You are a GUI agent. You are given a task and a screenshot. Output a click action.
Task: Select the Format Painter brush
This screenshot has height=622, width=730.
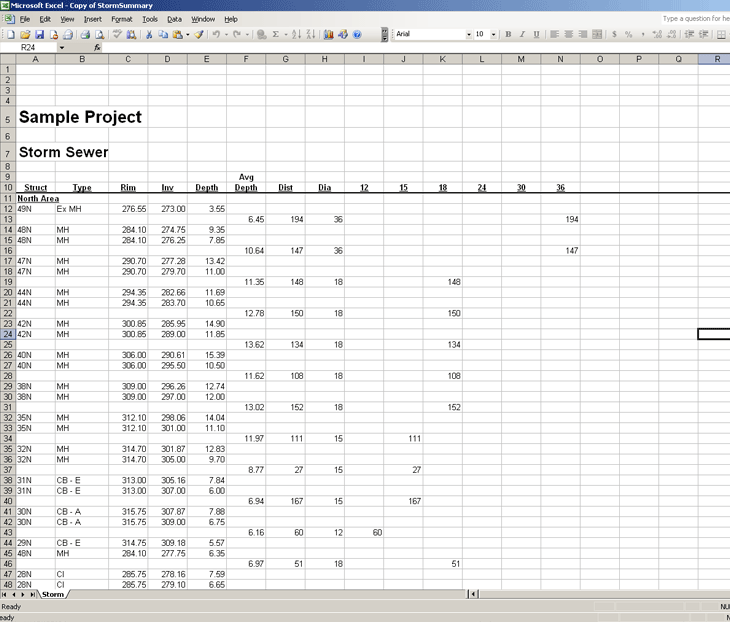tap(199, 34)
